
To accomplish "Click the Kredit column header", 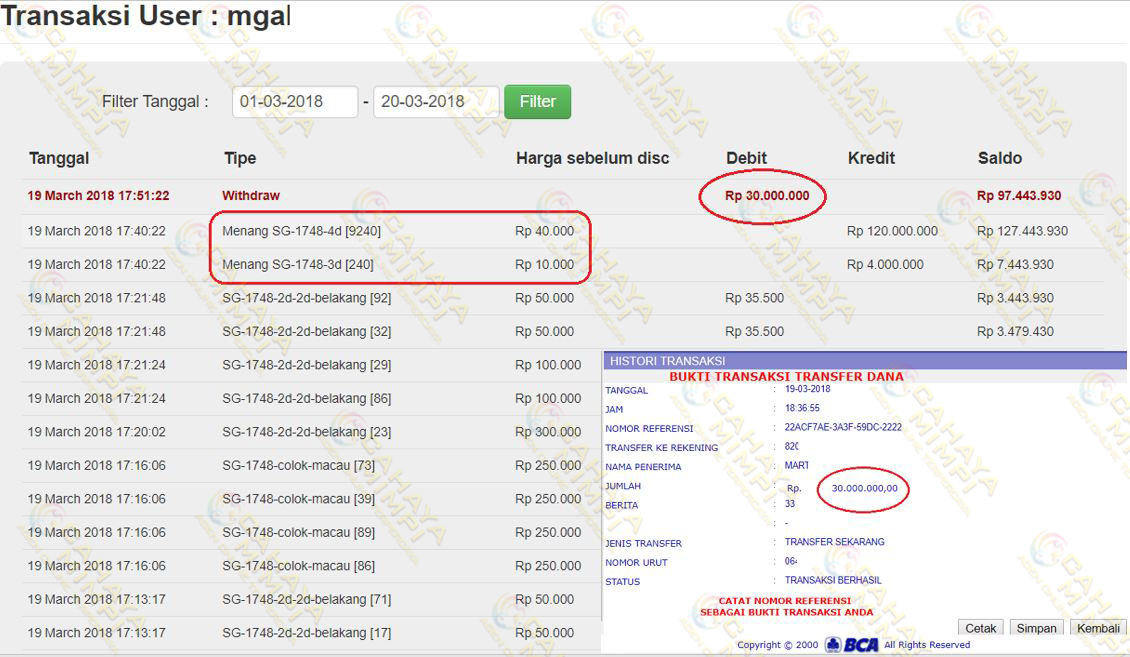I will (x=871, y=158).
